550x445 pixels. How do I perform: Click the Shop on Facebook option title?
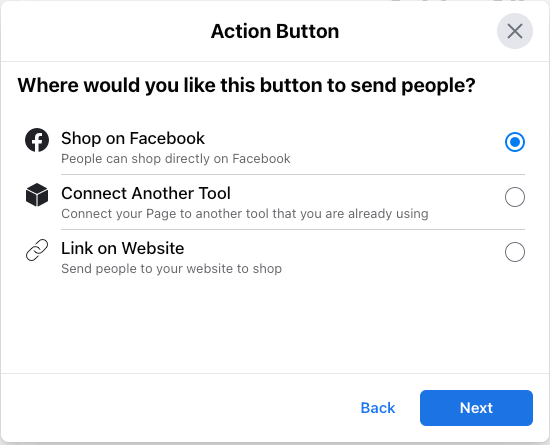(133, 138)
